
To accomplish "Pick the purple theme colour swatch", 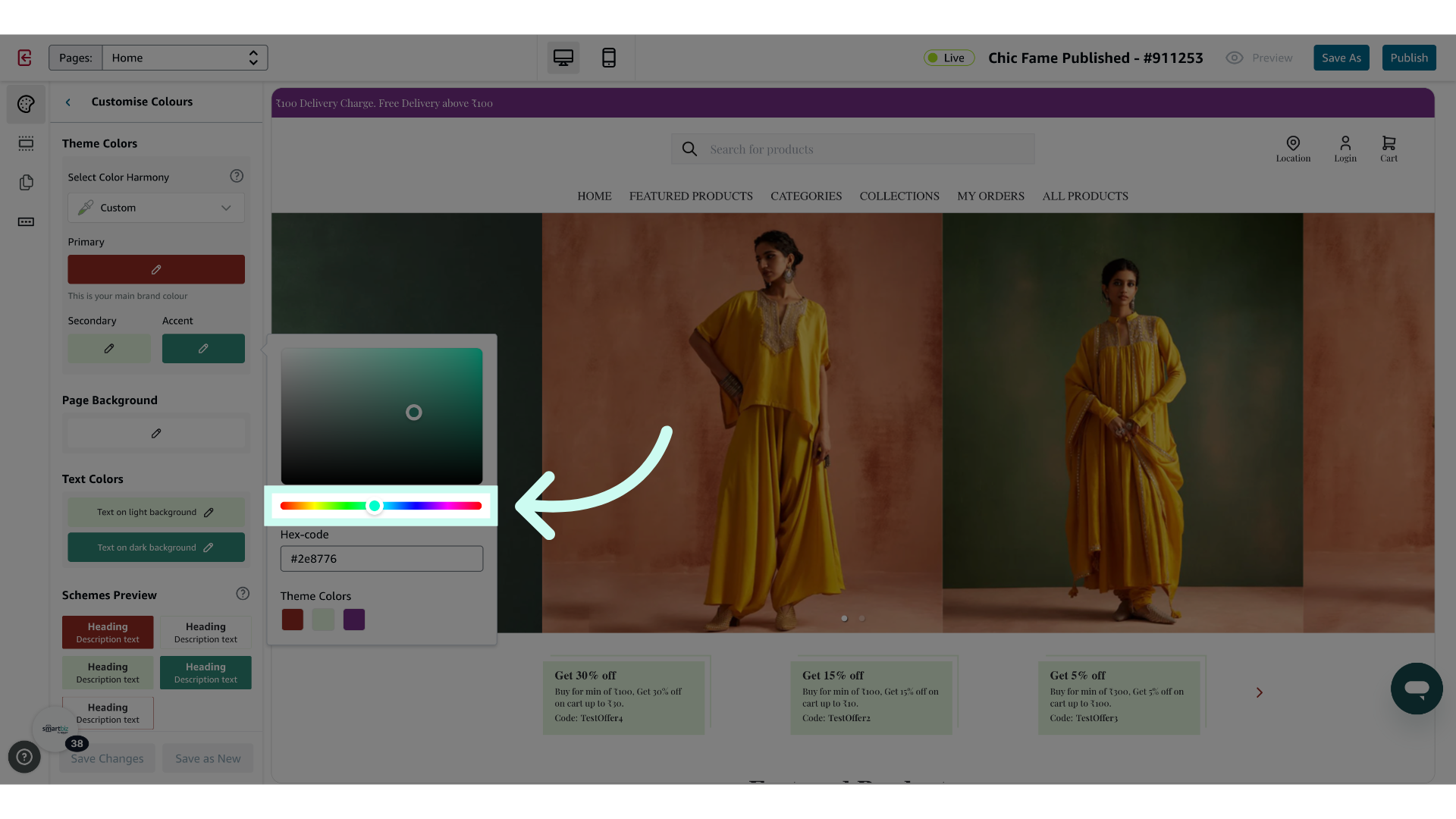I will (x=354, y=620).
